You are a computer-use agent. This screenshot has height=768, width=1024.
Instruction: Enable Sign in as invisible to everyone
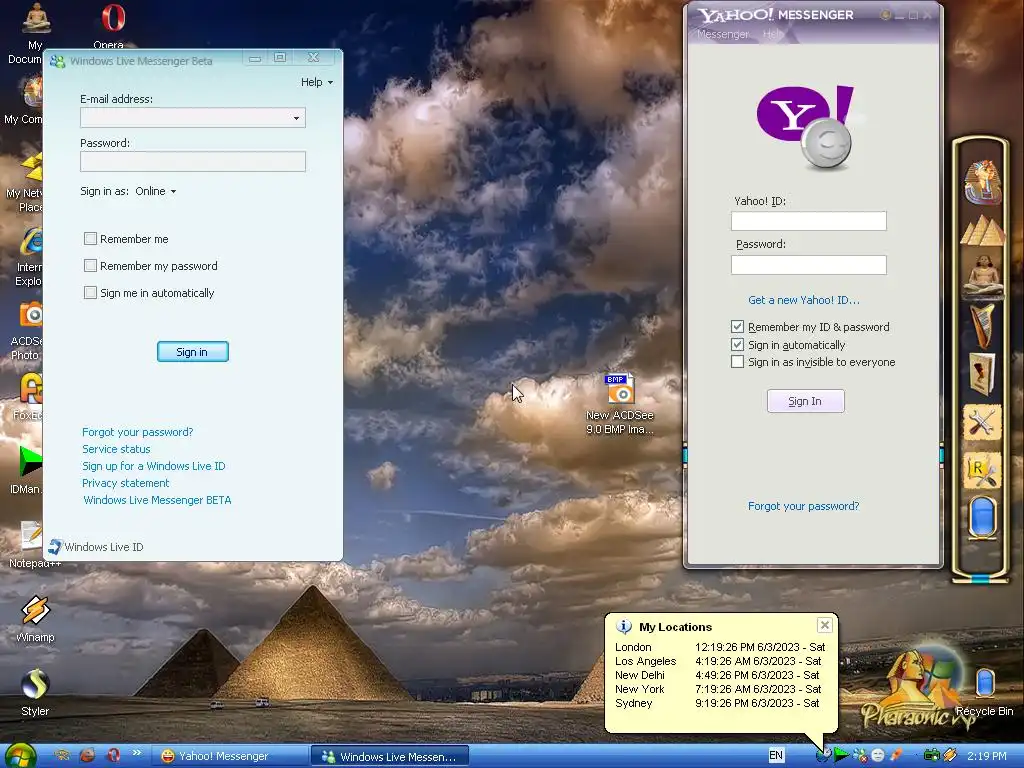[x=737, y=362]
